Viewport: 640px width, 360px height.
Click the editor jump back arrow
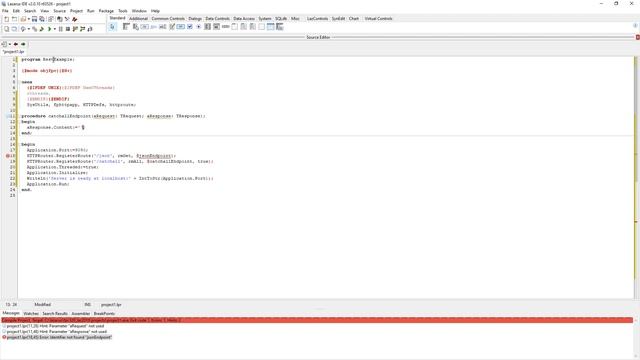coord(16,44)
